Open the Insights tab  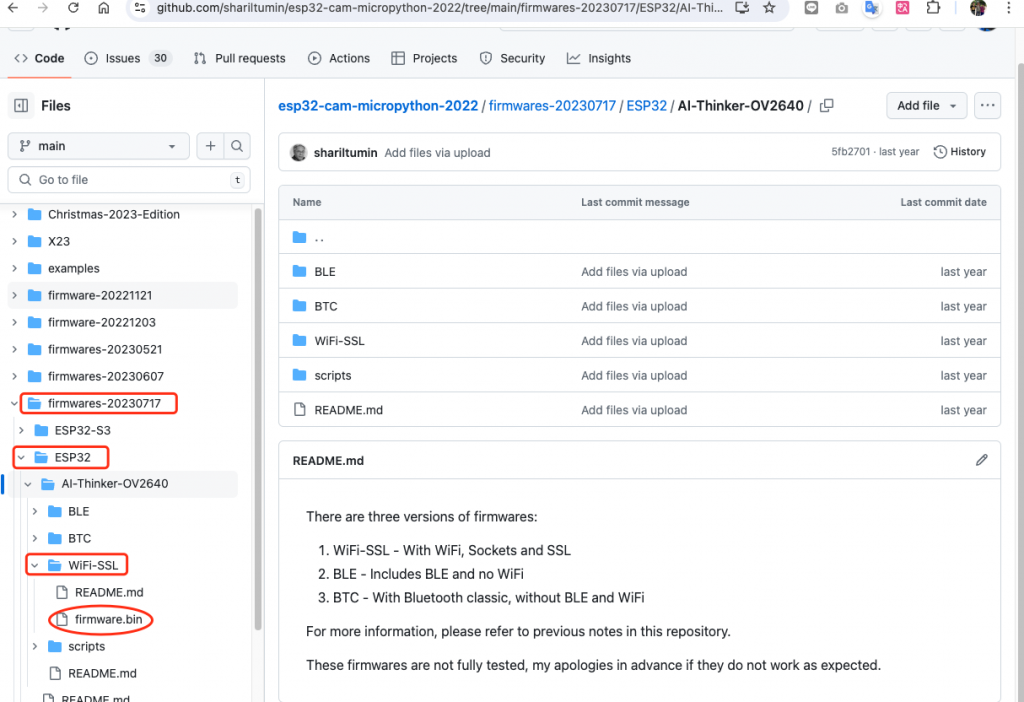(x=599, y=58)
